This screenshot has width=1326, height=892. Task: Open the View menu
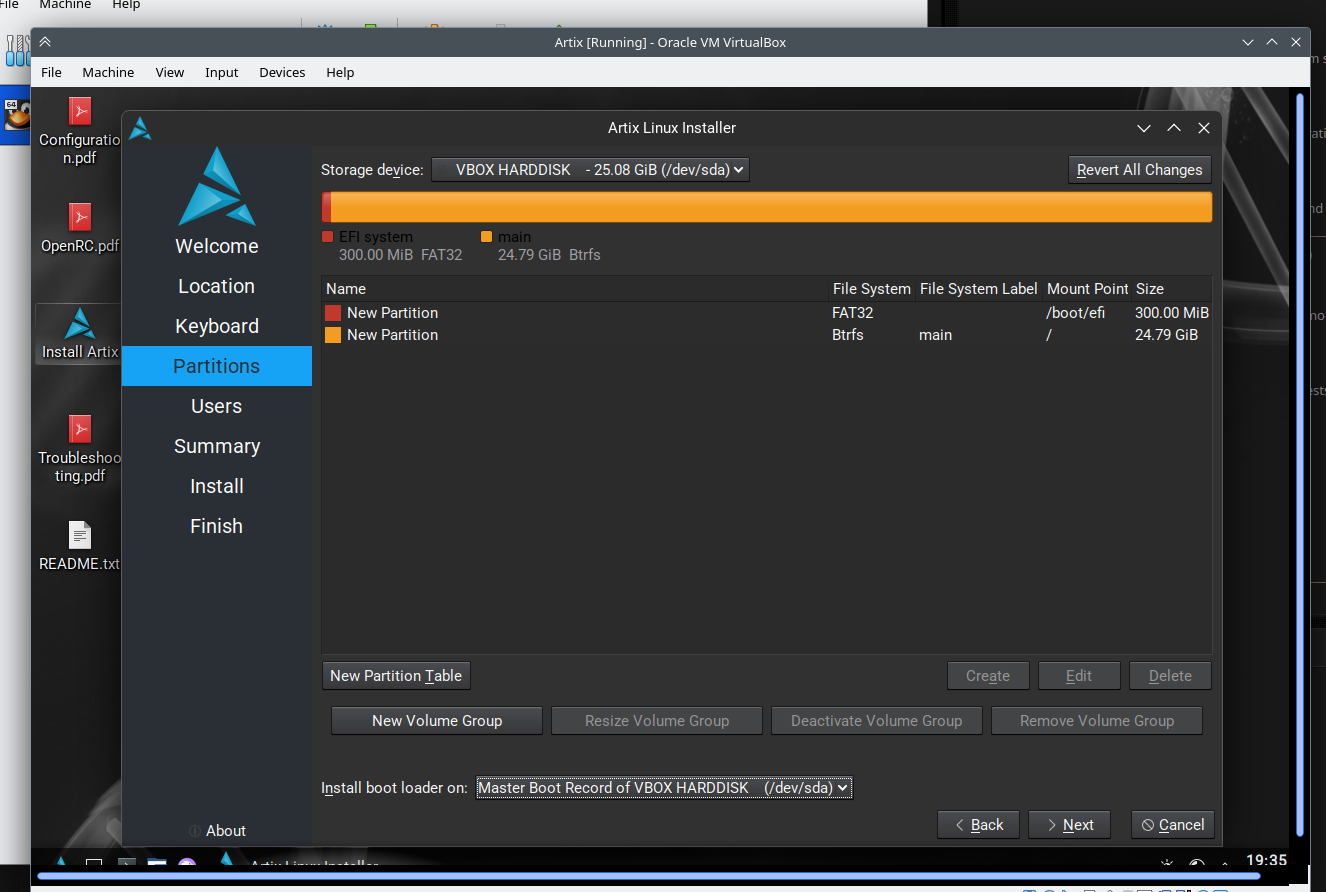click(x=170, y=72)
